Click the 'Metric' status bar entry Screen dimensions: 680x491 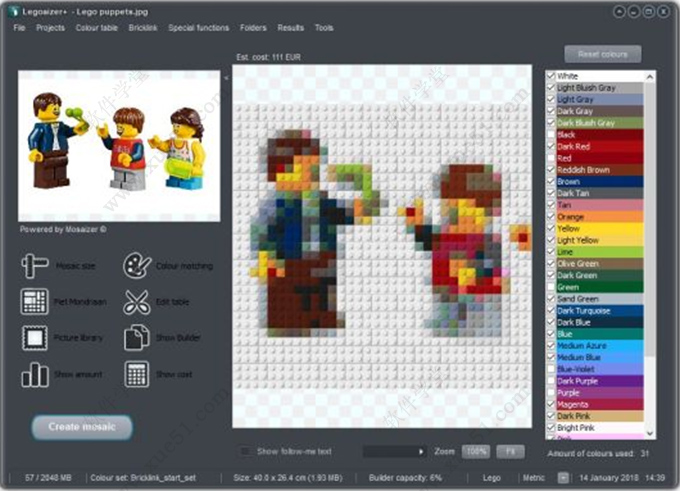click(x=533, y=478)
